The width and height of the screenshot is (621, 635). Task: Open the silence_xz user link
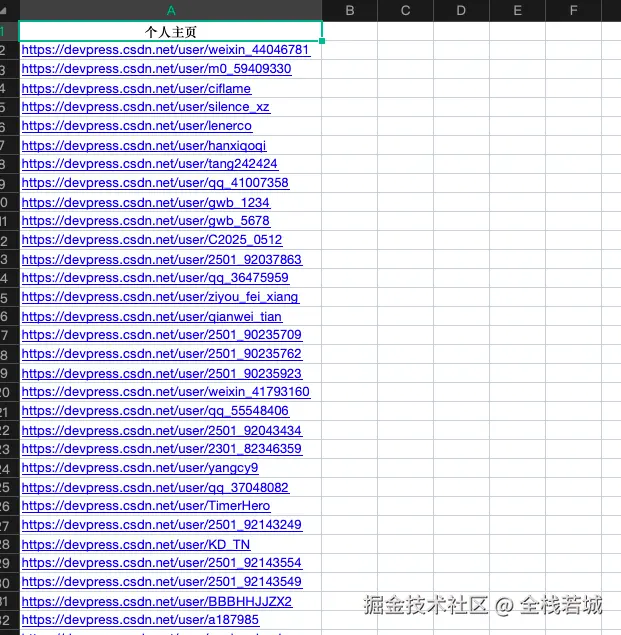click(x=146, y=107)
